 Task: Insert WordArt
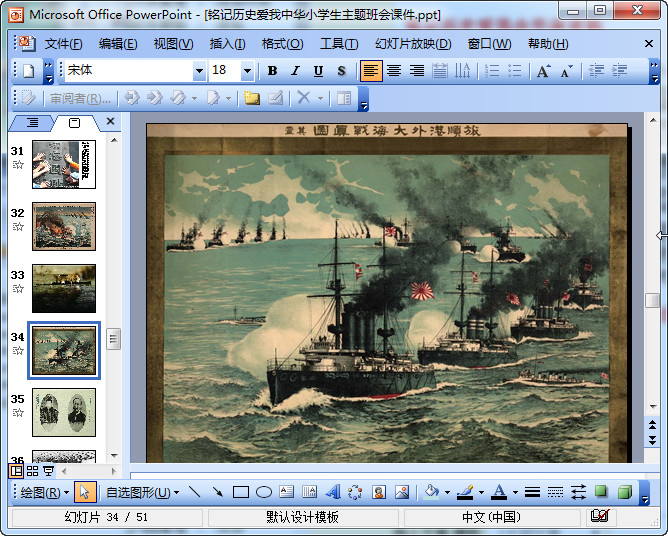point(333,493)
